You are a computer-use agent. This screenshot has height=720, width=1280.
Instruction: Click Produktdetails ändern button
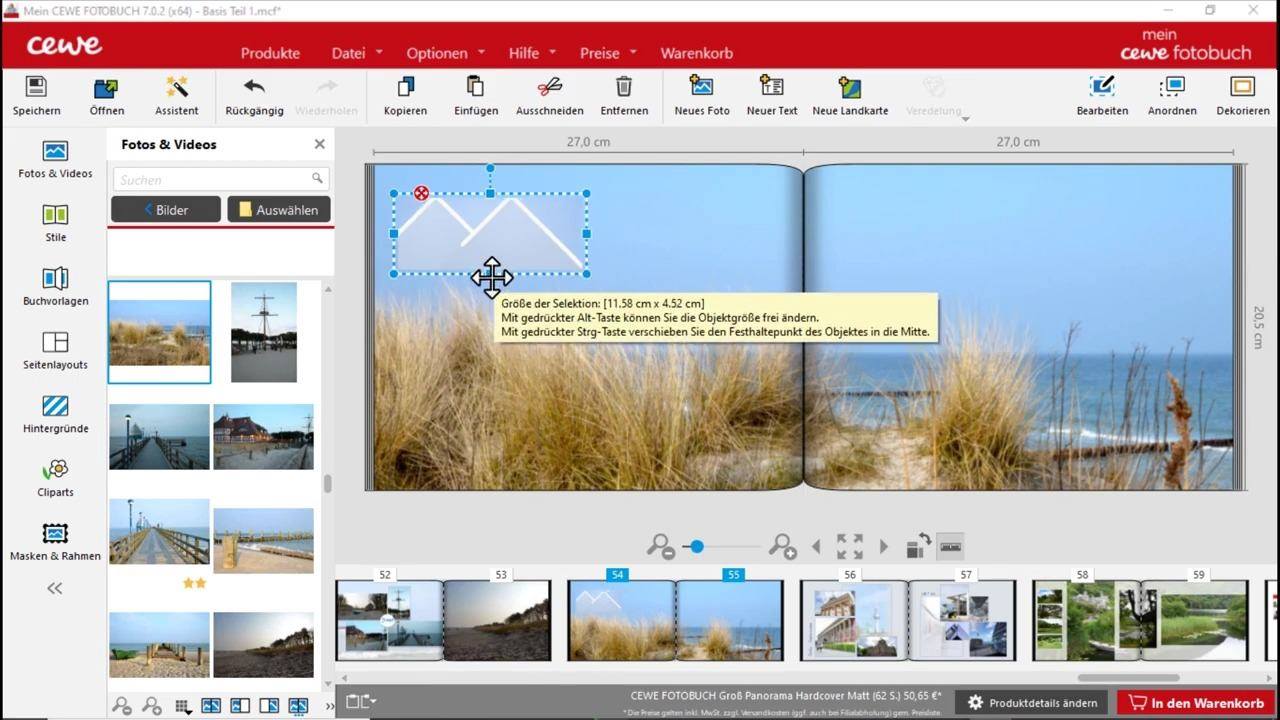[1032, 703]
